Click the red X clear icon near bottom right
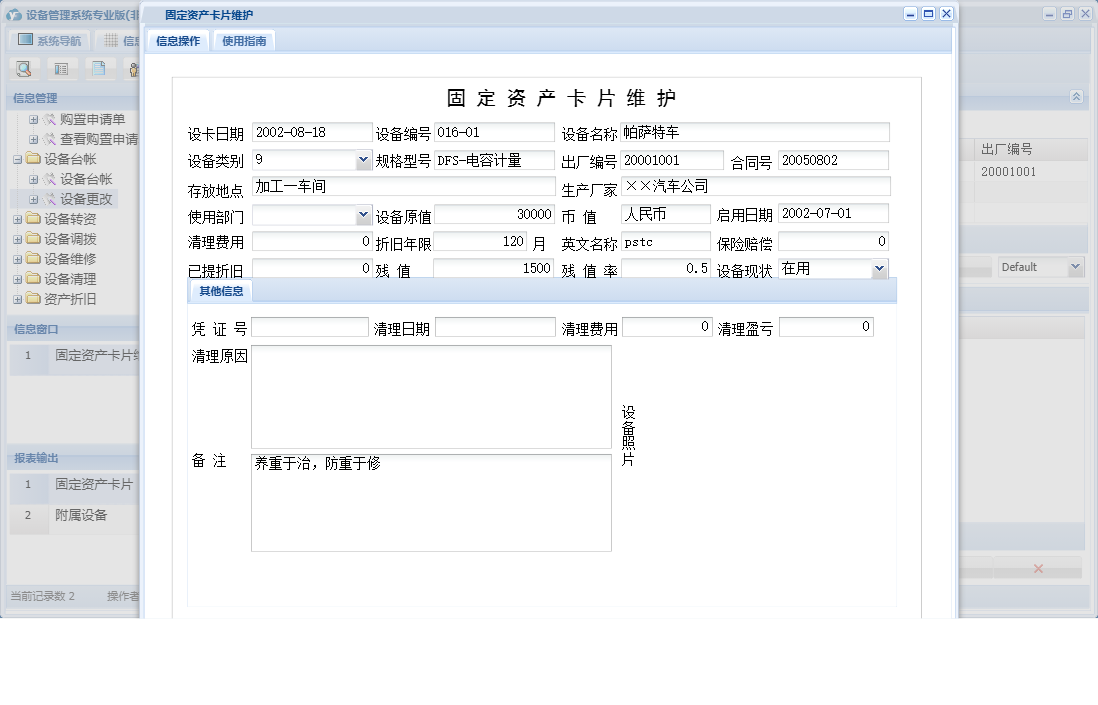The height and width of the screenshot is (705, 1098). (x=1038, y=568)
